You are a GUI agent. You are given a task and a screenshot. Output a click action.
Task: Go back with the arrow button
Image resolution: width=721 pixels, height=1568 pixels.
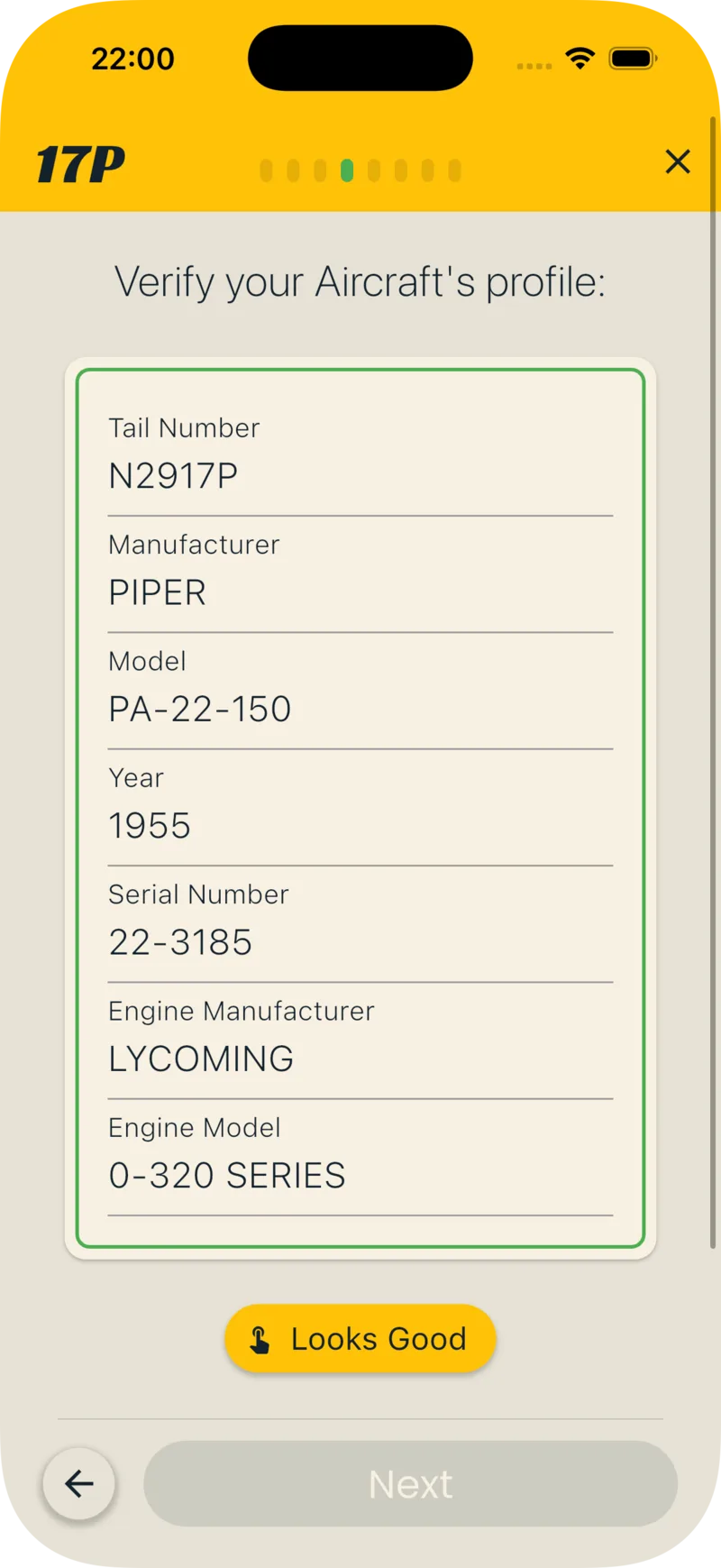pos(79,1483)
